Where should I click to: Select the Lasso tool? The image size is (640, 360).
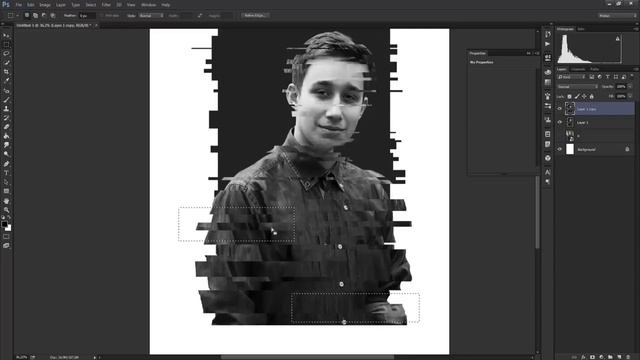point(6,53)
